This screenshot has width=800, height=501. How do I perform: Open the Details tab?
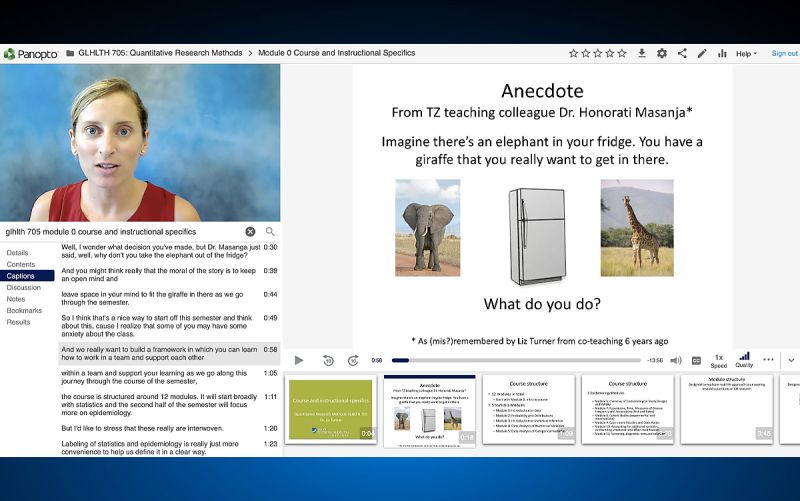(17, 253)
